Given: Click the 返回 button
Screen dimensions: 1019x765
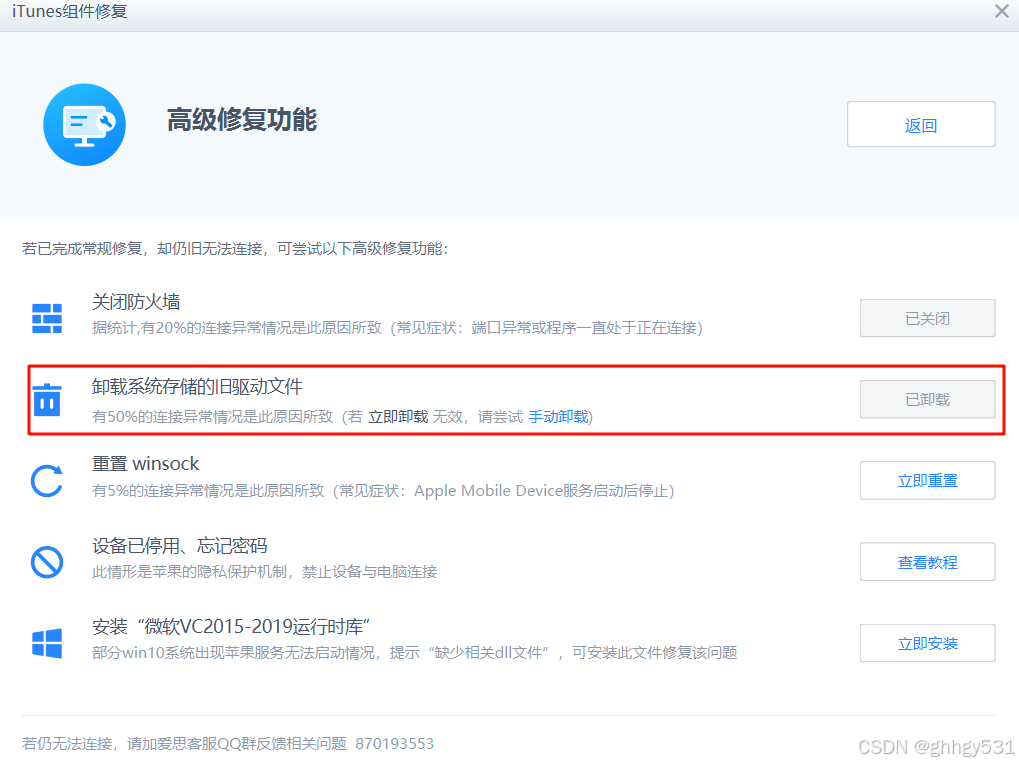Looking at the screenshot, I should 921,124.
